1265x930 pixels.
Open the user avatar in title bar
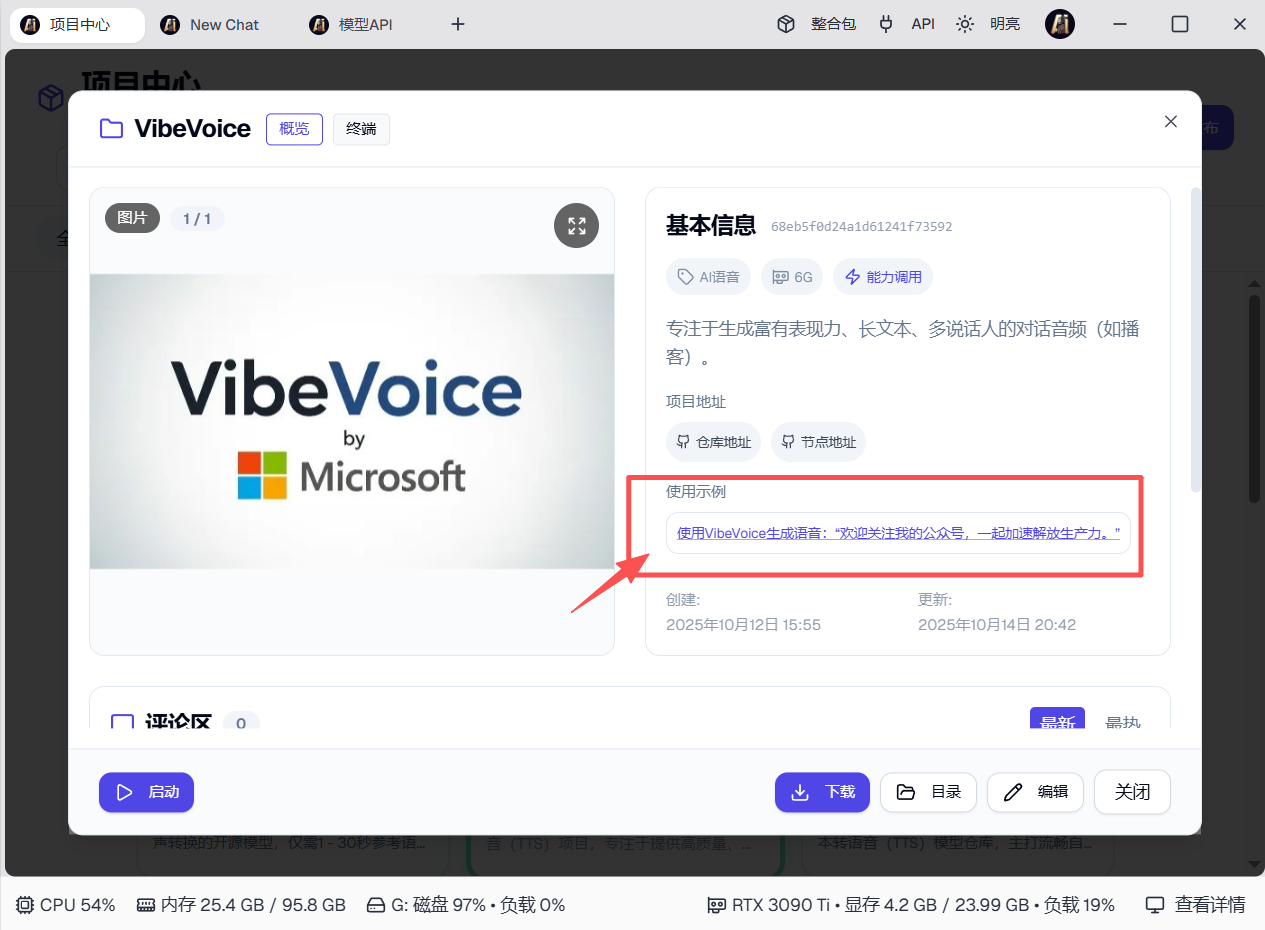point(1059,24)
